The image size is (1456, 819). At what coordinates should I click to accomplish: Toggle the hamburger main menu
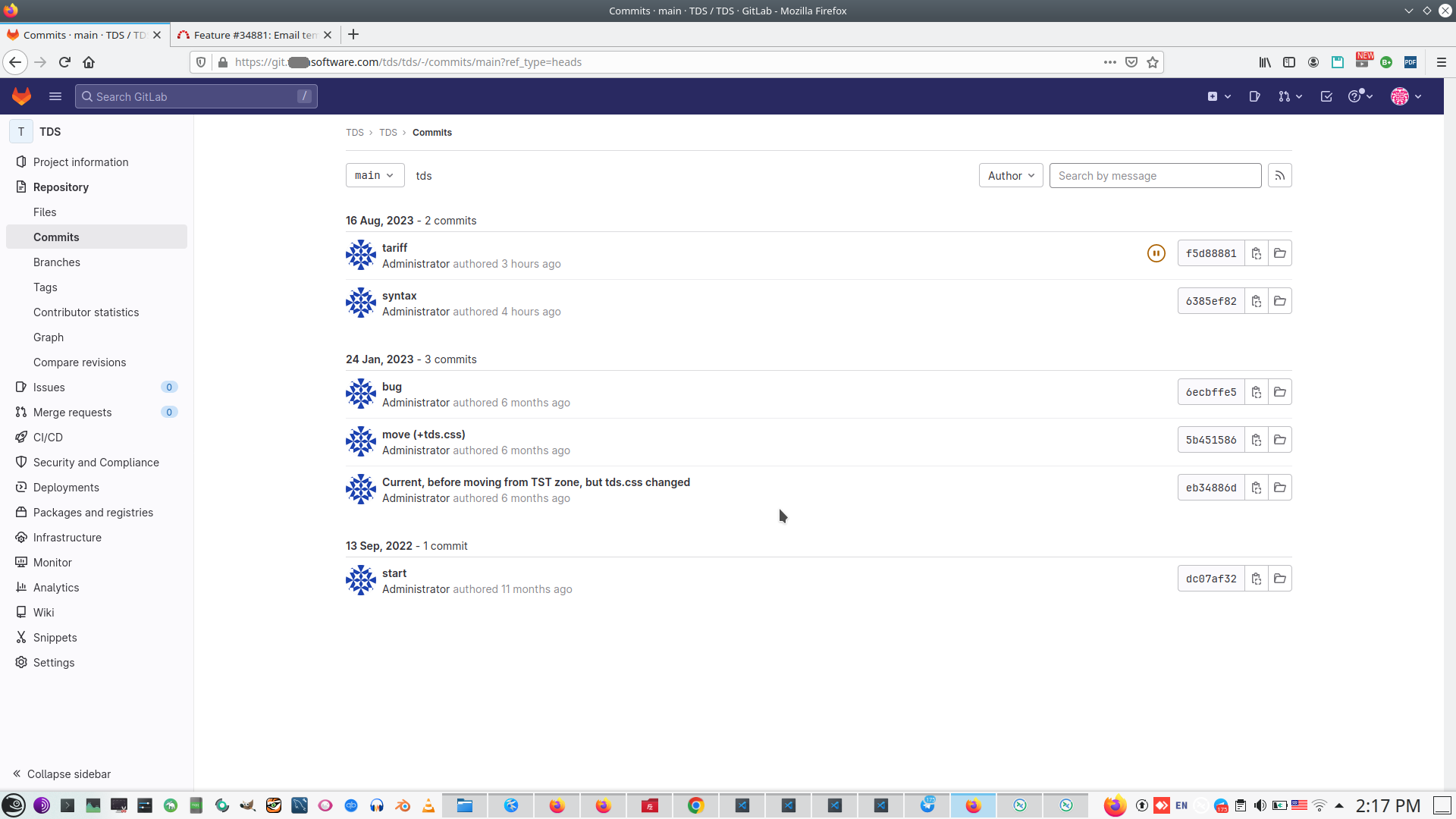point(55,96)
